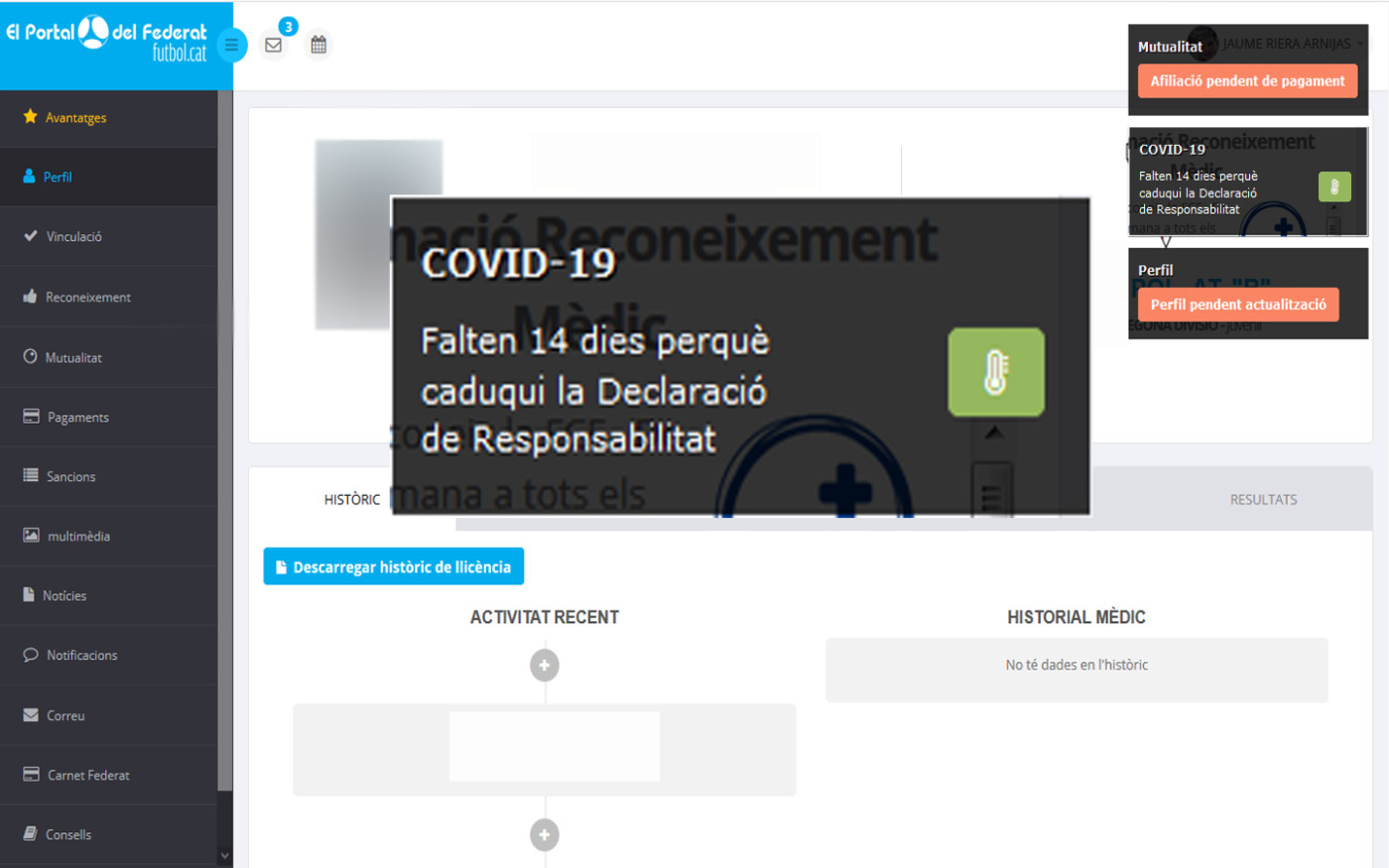This screenshot has height=868, width=1389.
Task: Switch to the RESULTATS tab
Action: point(1263,500)
